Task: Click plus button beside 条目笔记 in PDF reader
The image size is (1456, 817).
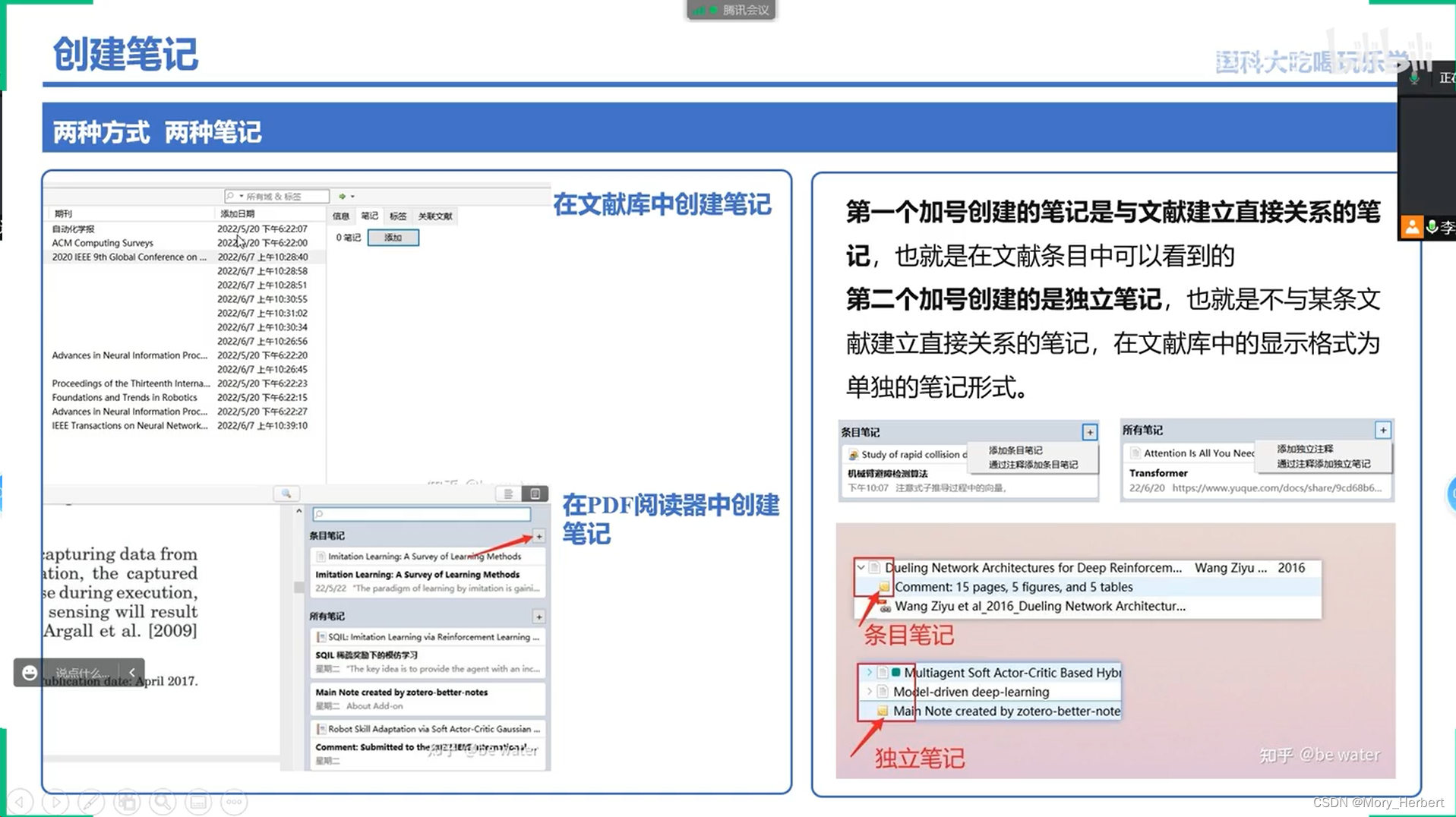Action: tap(538, 536)
